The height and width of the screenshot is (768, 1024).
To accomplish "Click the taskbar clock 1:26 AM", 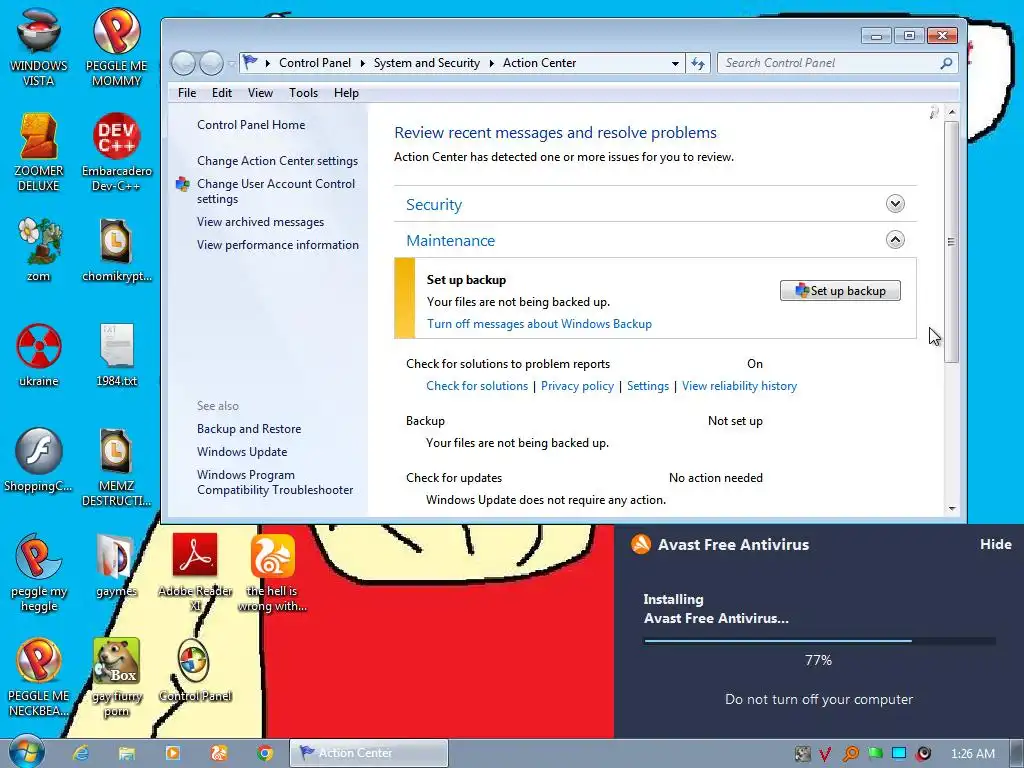I will click(x=972, y=754).
